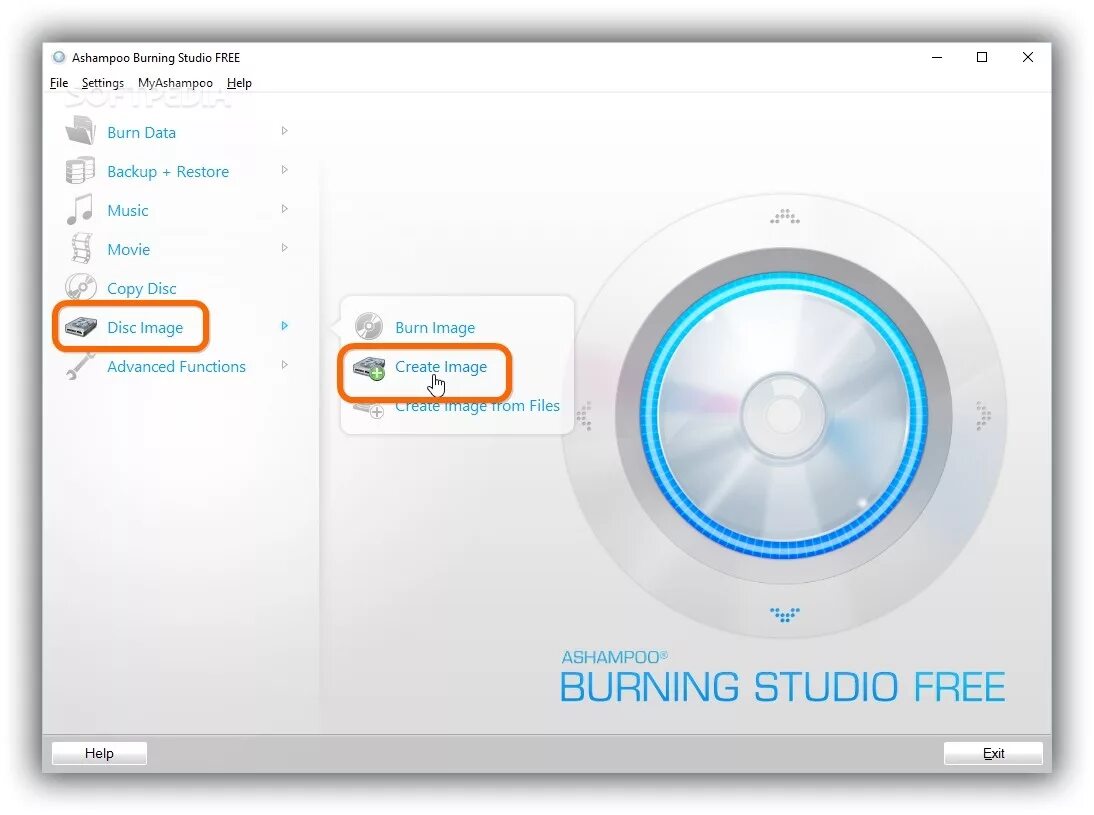Screen dimensions: 1094x815
Task: Maximize the Burning Studio window
Action: pos(982,57)
